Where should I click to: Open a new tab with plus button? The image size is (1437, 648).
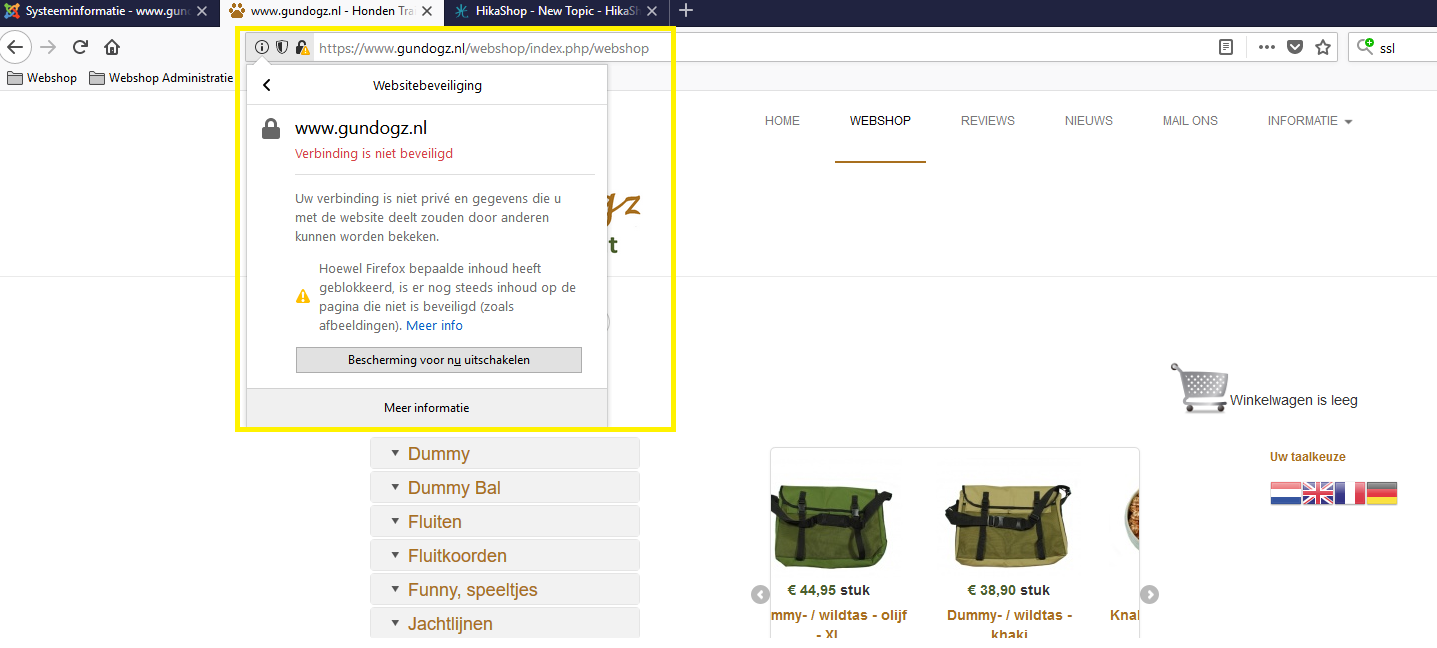[686, 11]
